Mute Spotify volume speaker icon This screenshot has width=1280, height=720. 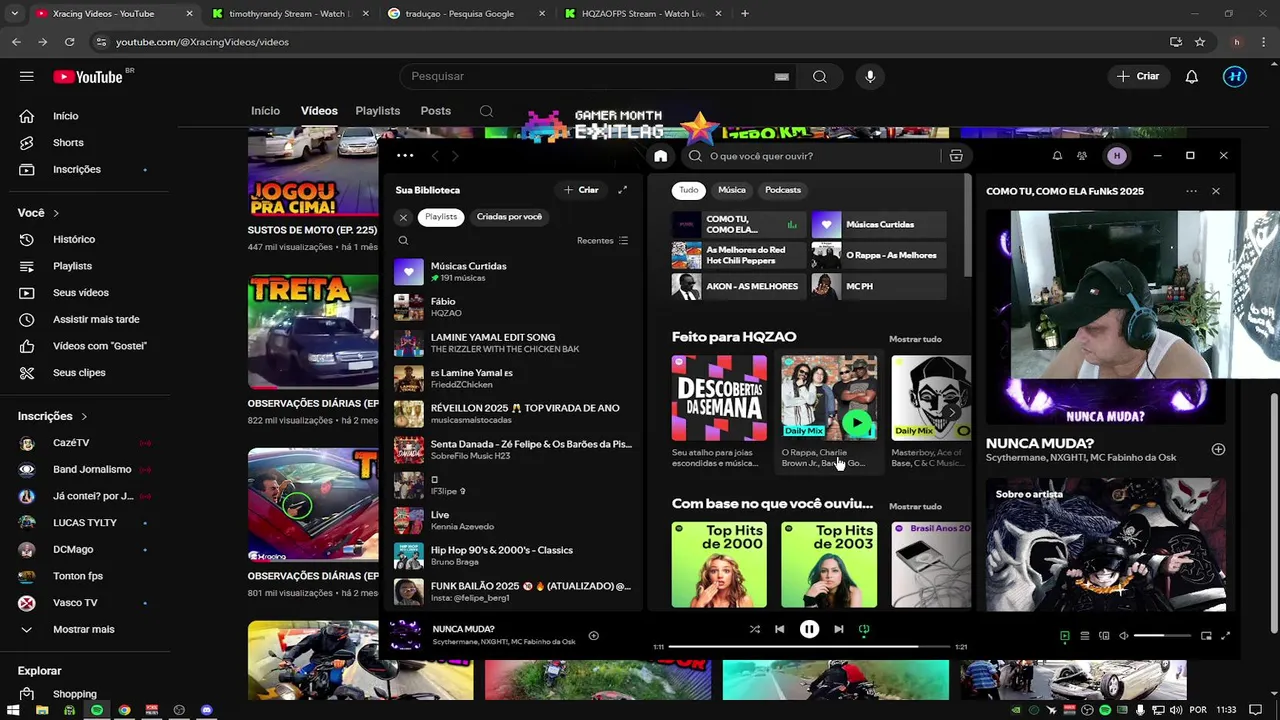coord(1123,636)
